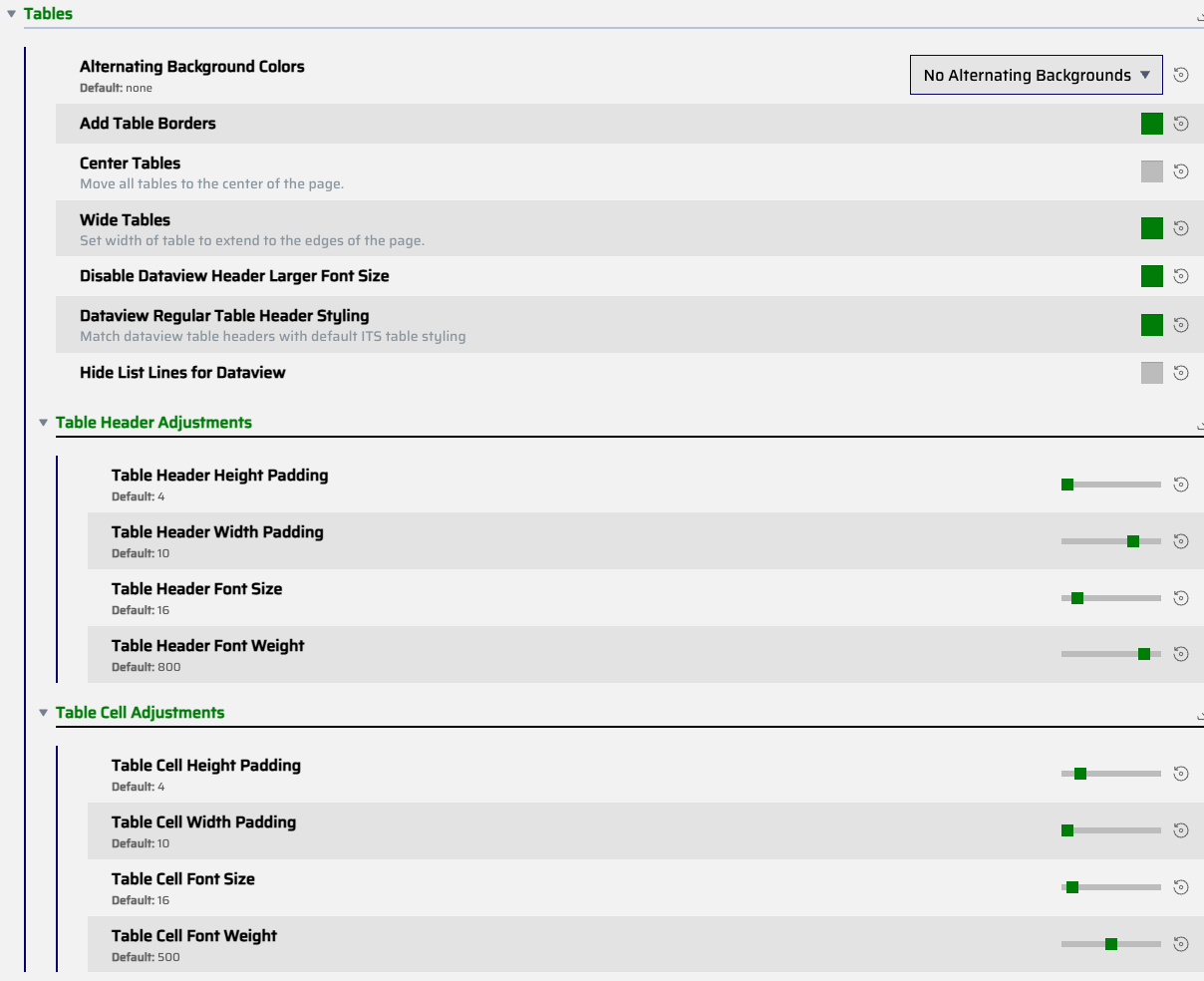Toggle Wide Tables off
The height and width of the screenshot is (981, 1204).
click(x=1152, y=228)
